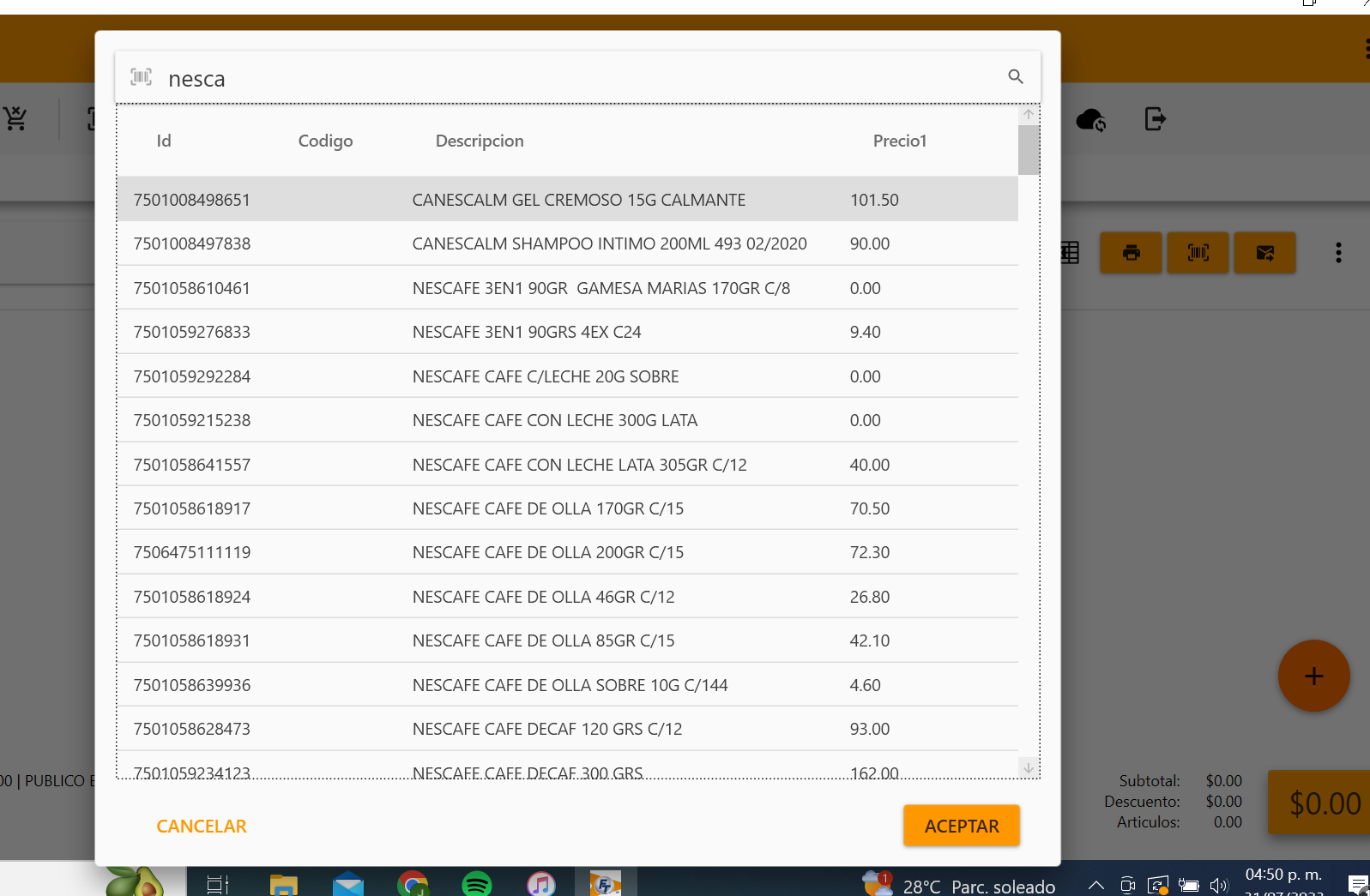The image size is (1370, 896).
Task: Select NESCAFE CAFE CON LECHE LATA 305GR row
Action: (568, 465)
